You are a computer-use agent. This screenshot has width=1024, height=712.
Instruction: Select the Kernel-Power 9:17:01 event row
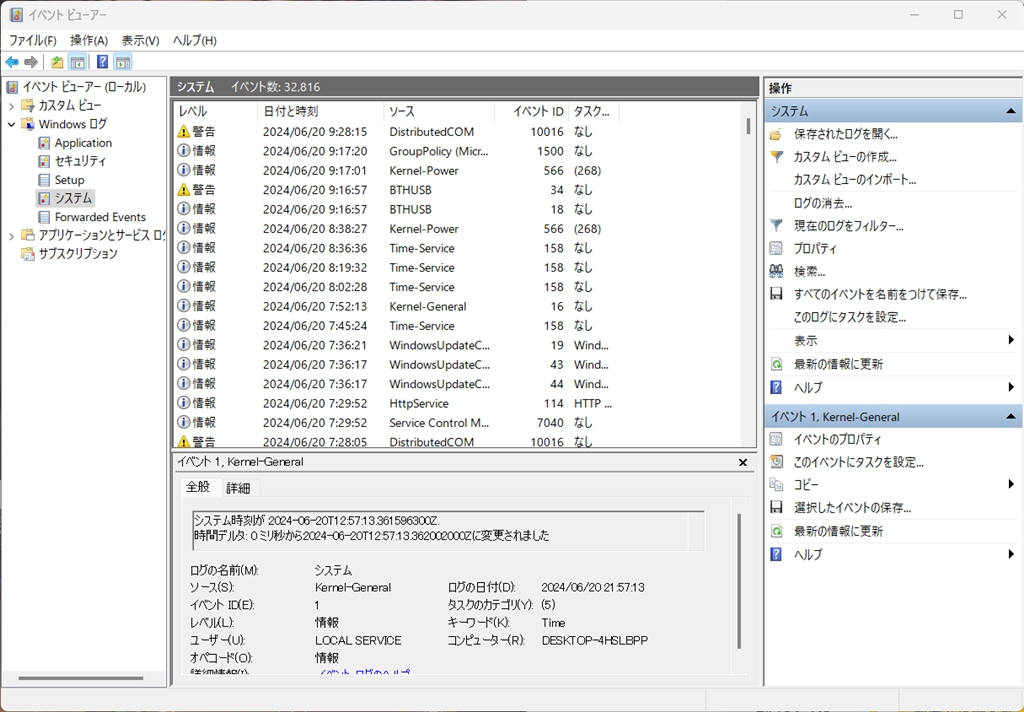458,170
